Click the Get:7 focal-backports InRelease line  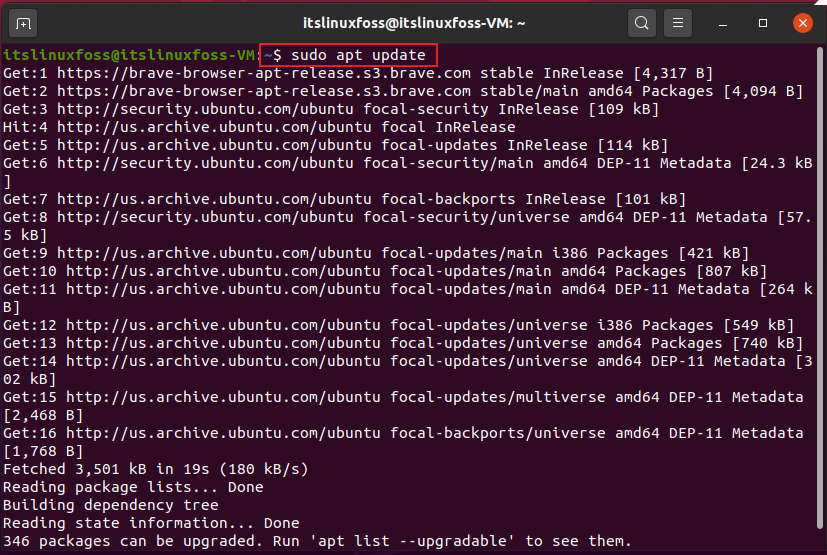344,199
